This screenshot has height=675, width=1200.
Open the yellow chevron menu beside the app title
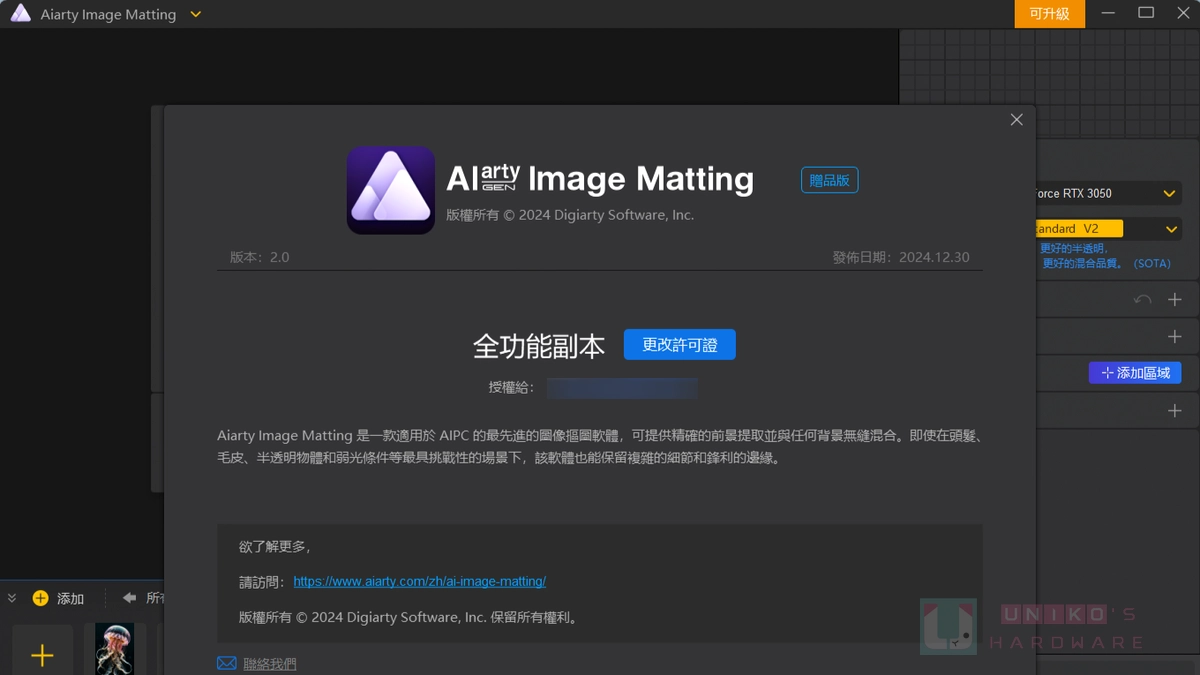coord(195,15)
